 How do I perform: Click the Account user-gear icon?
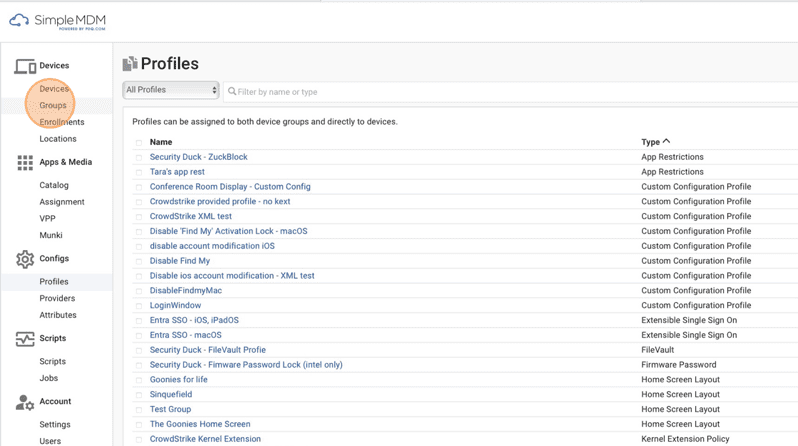click(24, 402)
